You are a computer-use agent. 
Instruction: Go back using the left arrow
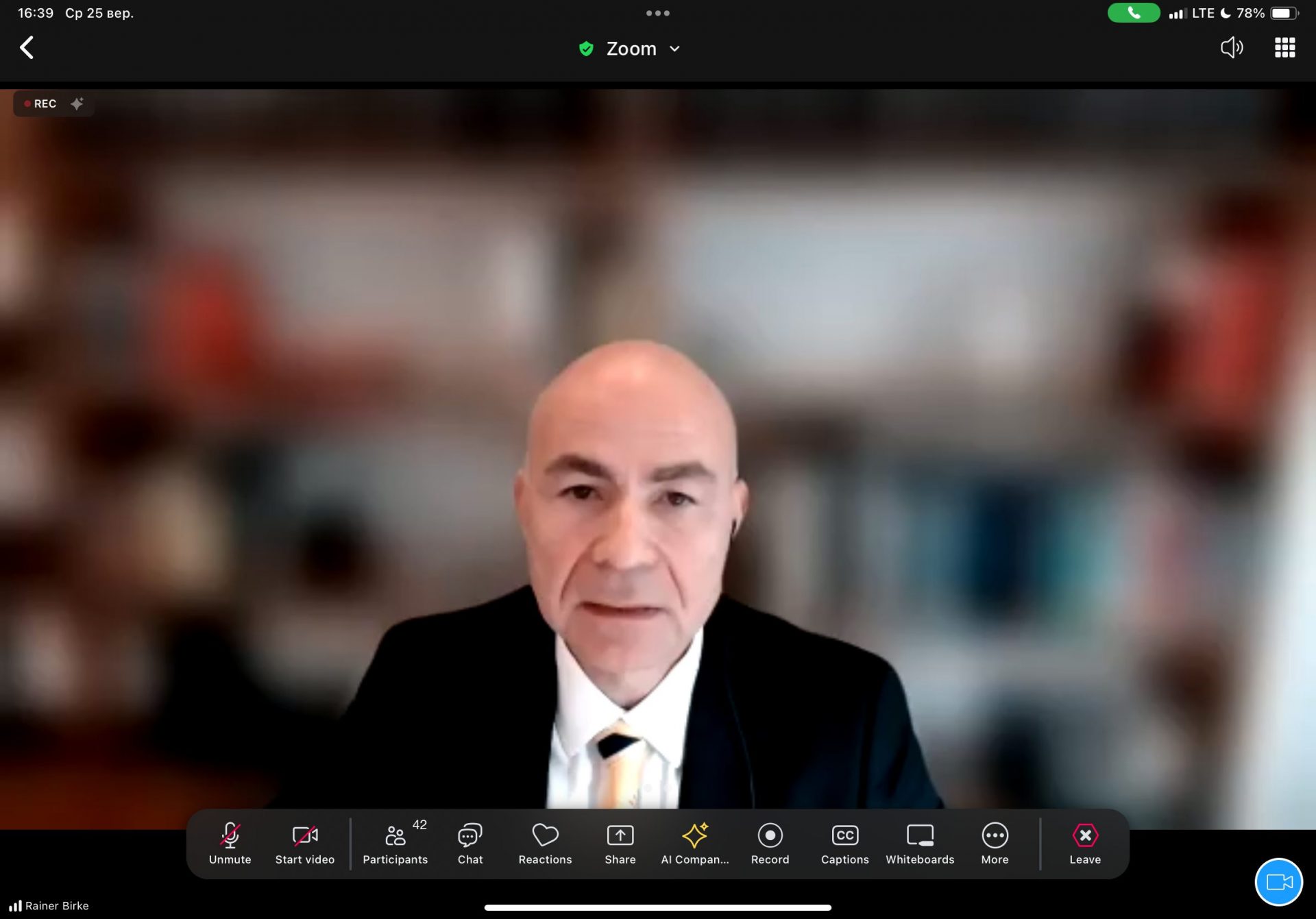click(x=27, y=48)
